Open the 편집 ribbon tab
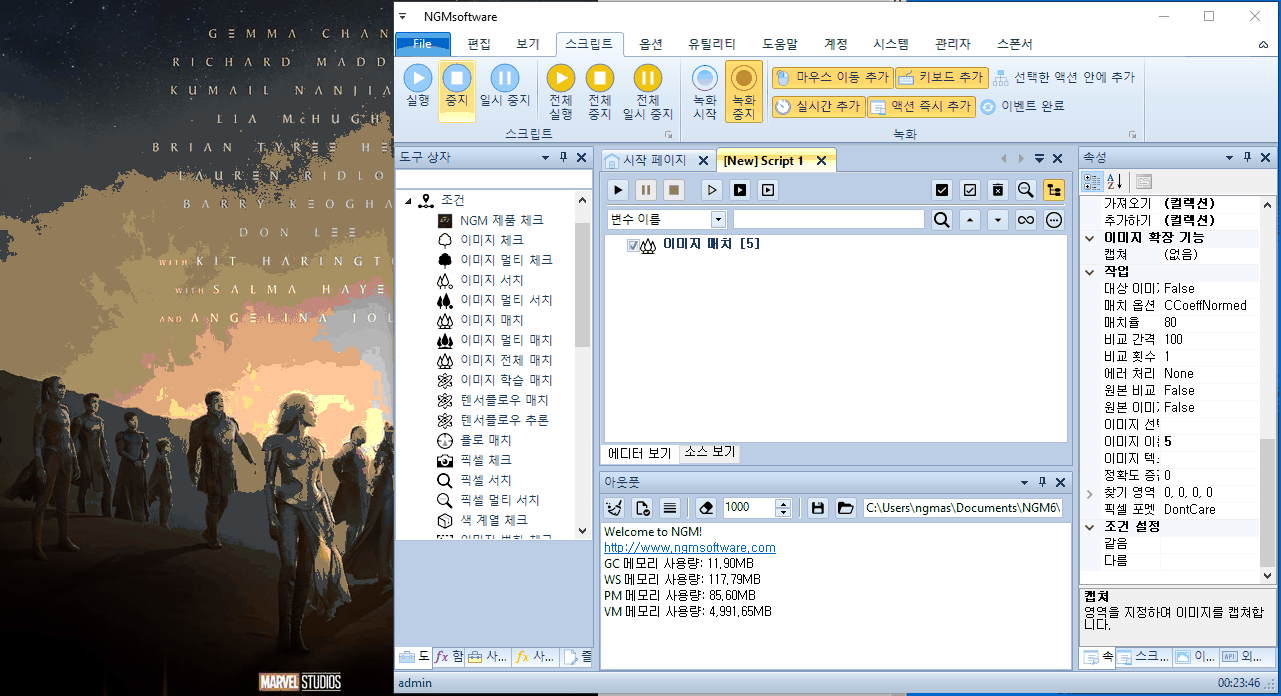The height and width of the screenshot is (696, 1281). pos(479,44)
